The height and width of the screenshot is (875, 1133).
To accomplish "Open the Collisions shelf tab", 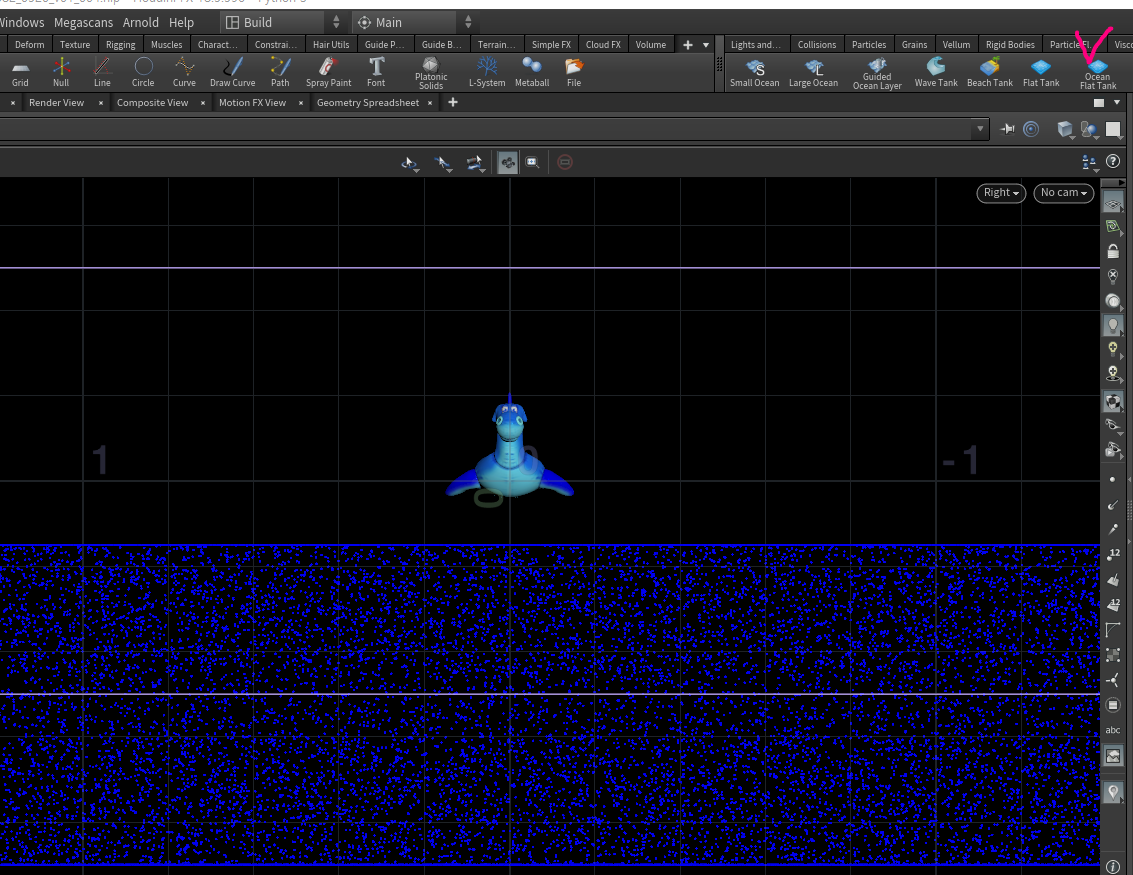I will click(817, 45).
